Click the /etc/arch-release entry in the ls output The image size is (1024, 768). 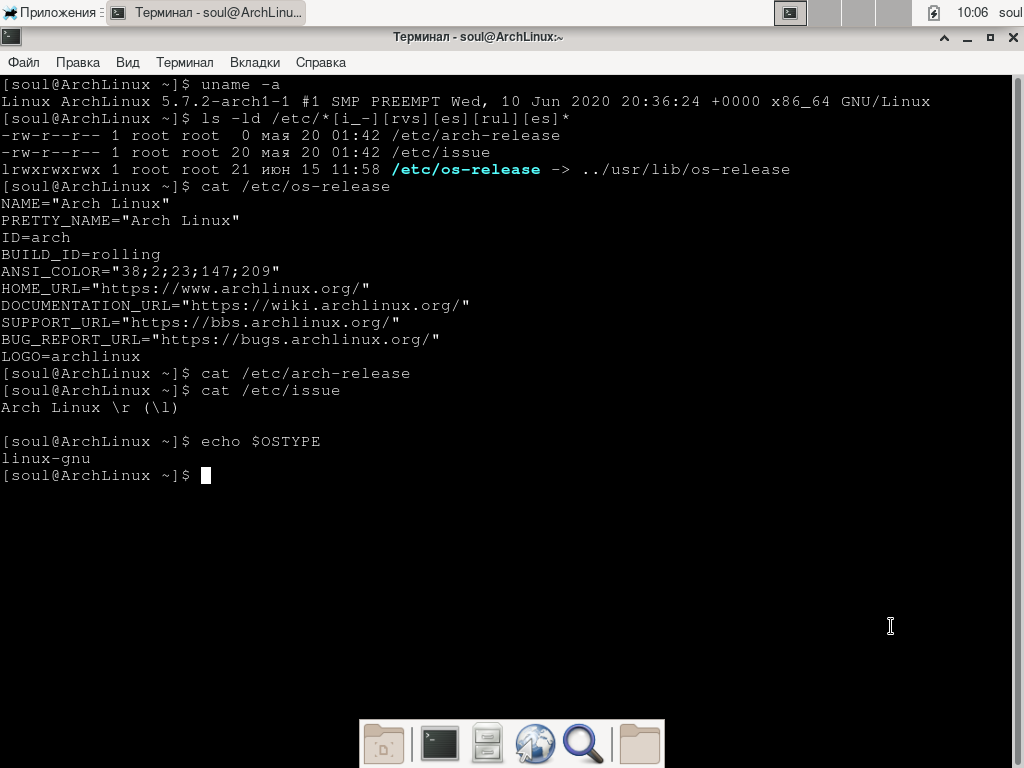tap(475, 136)
